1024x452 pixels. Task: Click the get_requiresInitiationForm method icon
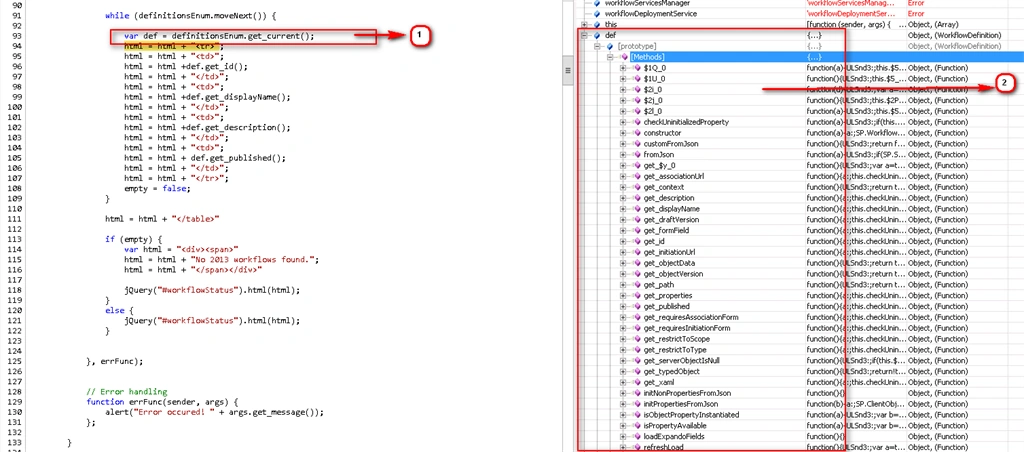point(637,328)
